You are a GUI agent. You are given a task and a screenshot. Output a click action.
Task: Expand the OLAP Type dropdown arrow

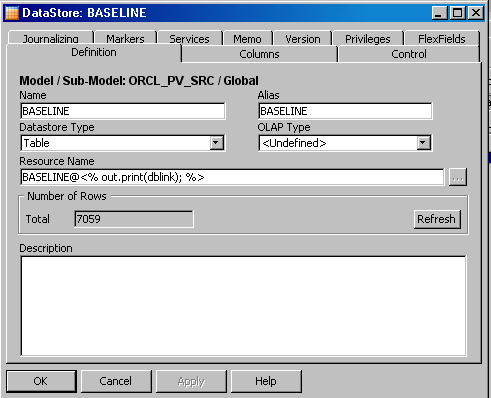click(423, 143)
